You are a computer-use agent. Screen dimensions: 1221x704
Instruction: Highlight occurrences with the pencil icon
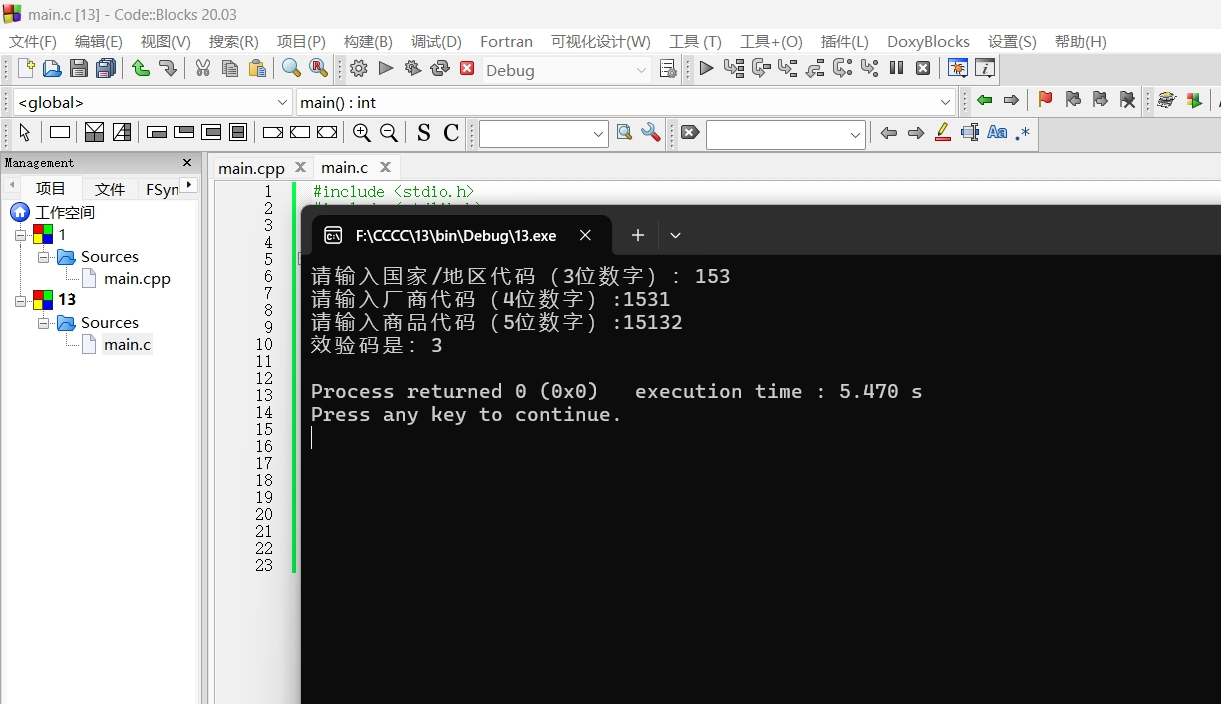[942, 132]
